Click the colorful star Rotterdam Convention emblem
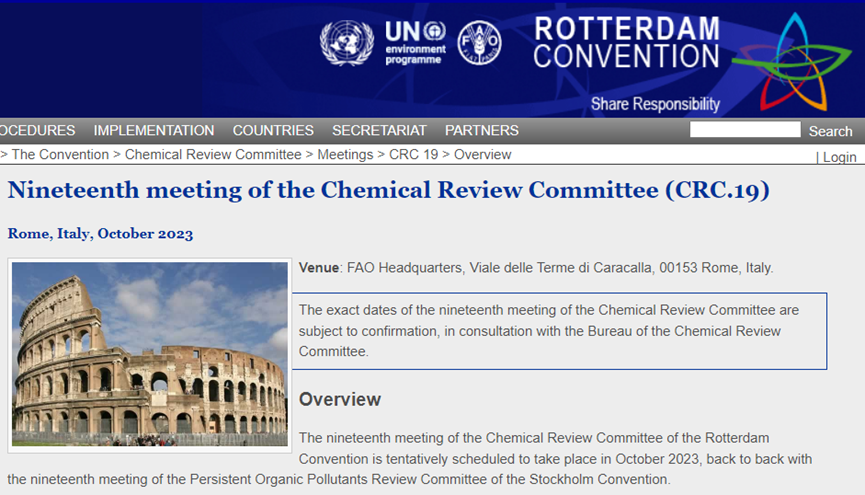Viewport: 865px width, 495px height. pyautogui.click(x=794, y=61)
